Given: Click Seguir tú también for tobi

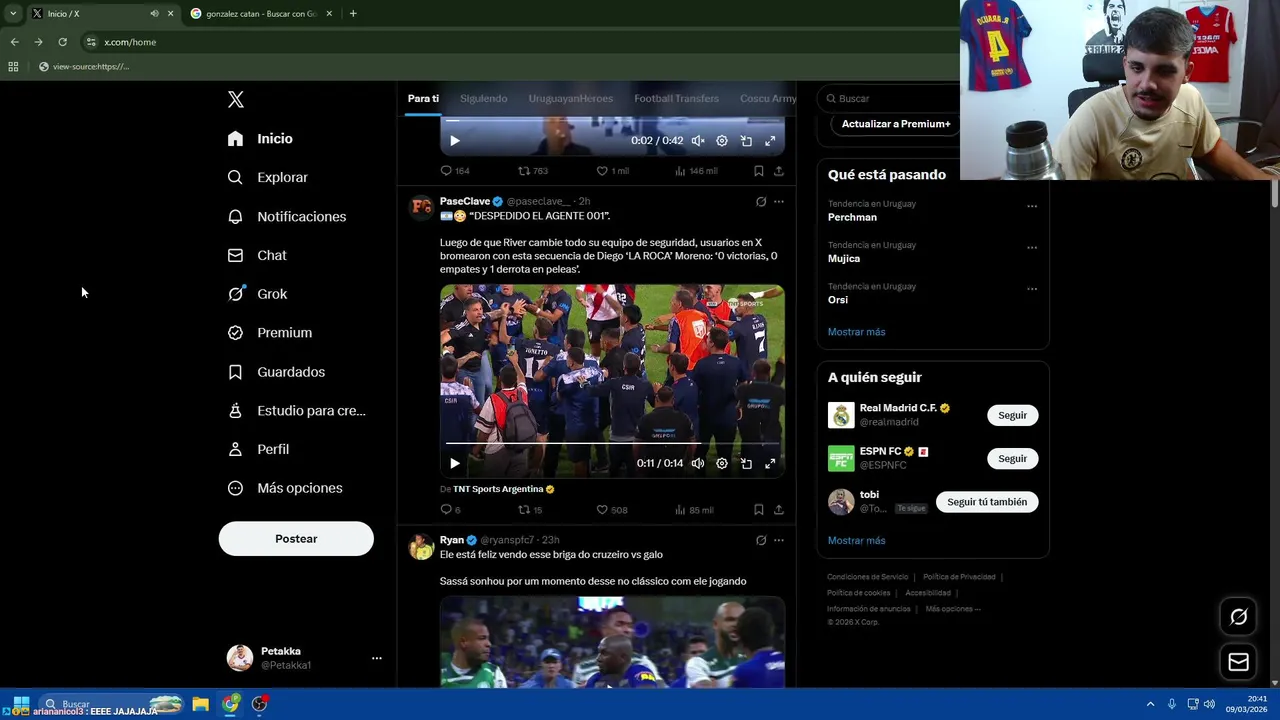Looking at the screenshot, I should (987, 502).
